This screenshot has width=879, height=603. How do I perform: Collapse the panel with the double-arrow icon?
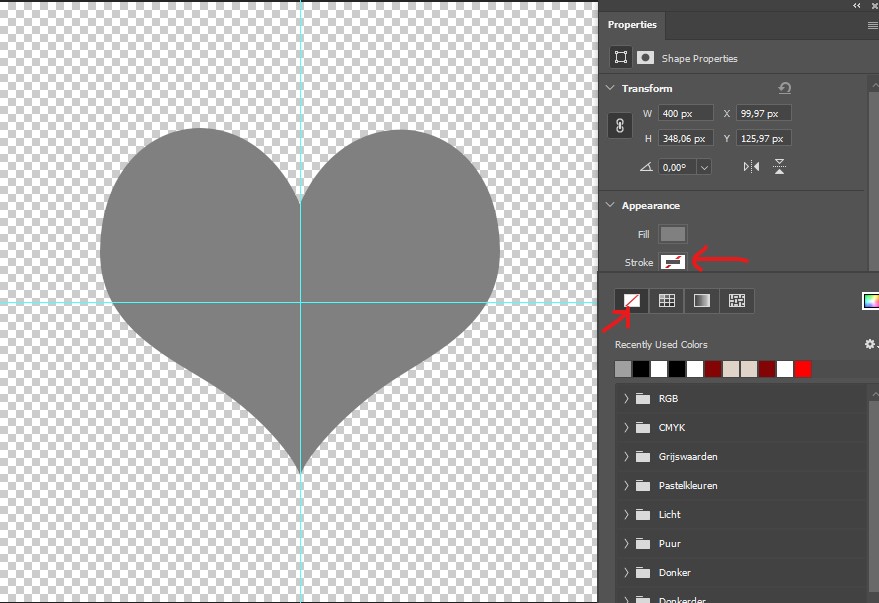click(857, 6)
